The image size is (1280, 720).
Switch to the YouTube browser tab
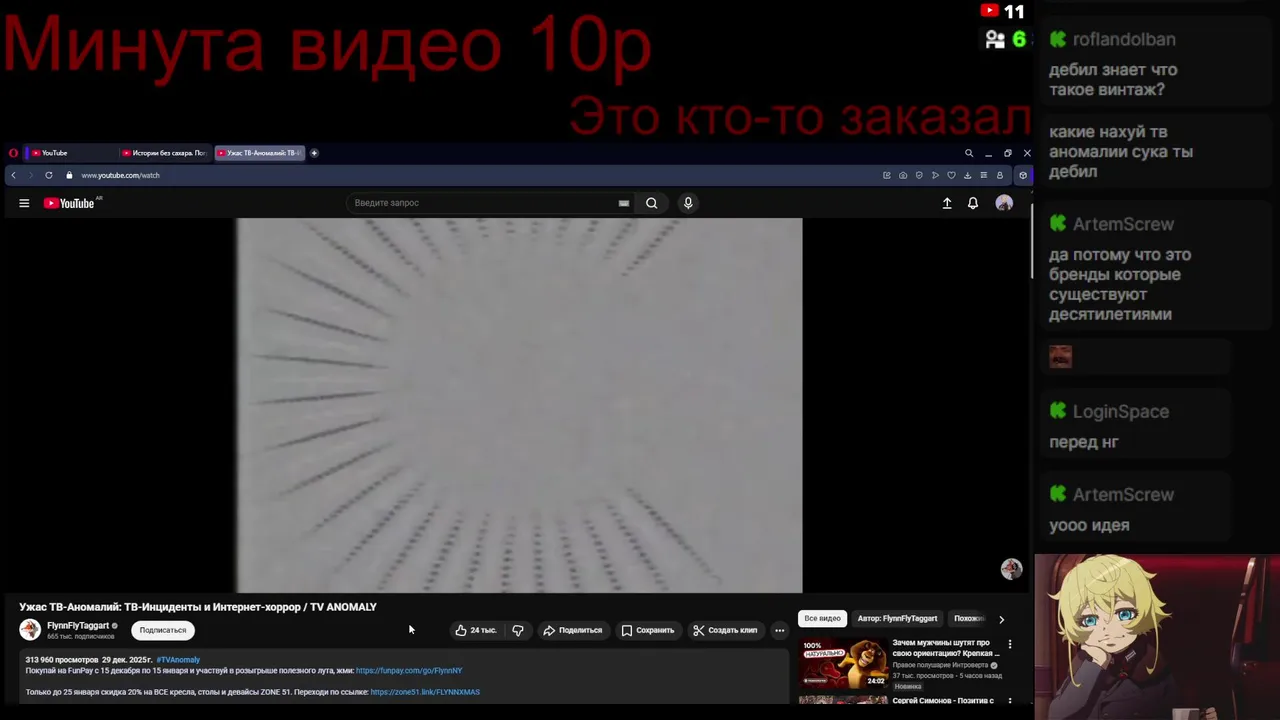[68, 153]
